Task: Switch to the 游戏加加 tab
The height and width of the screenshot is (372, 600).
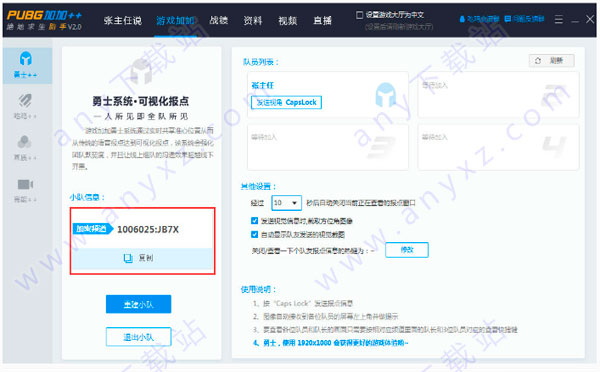Action: [x=176, y=21]
